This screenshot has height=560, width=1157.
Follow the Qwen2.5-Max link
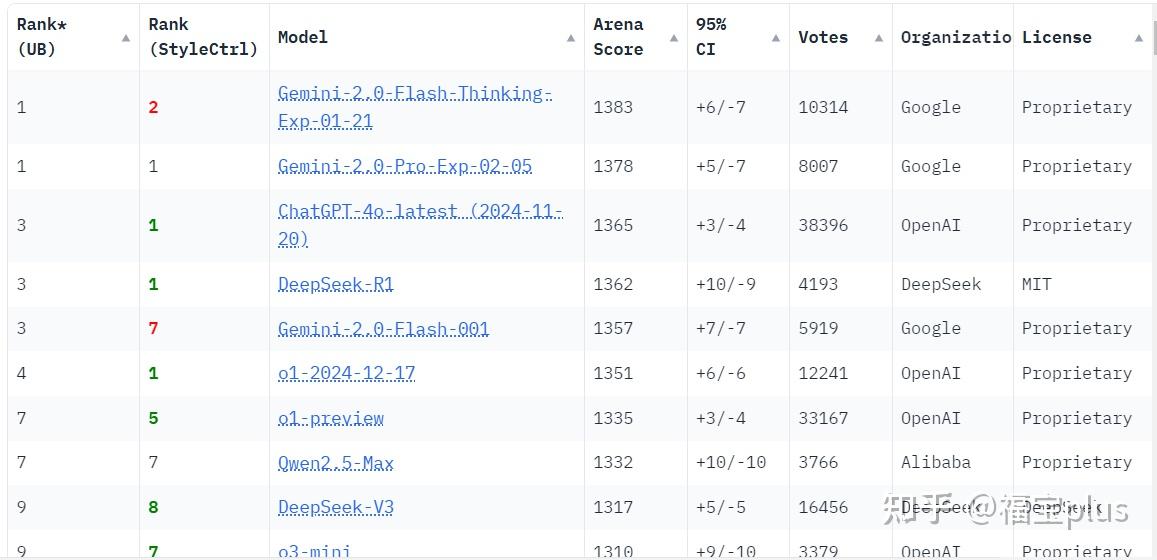(336, 462)
